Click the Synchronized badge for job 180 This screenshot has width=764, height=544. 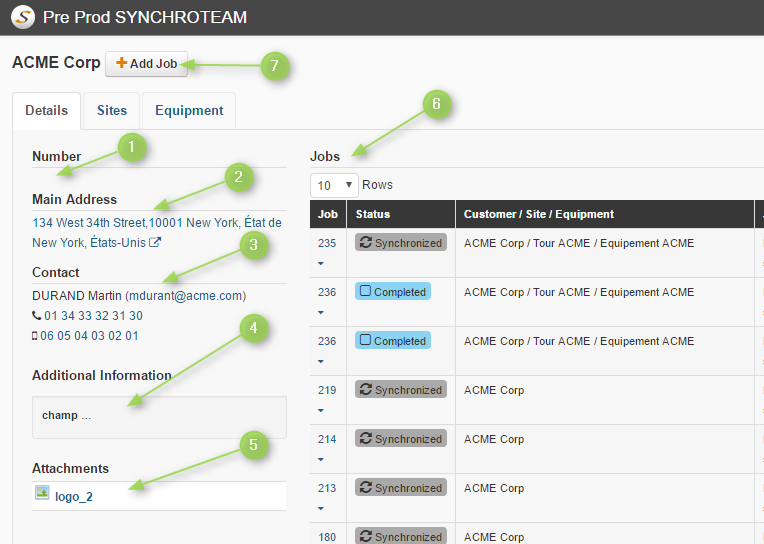coord(401,536)
